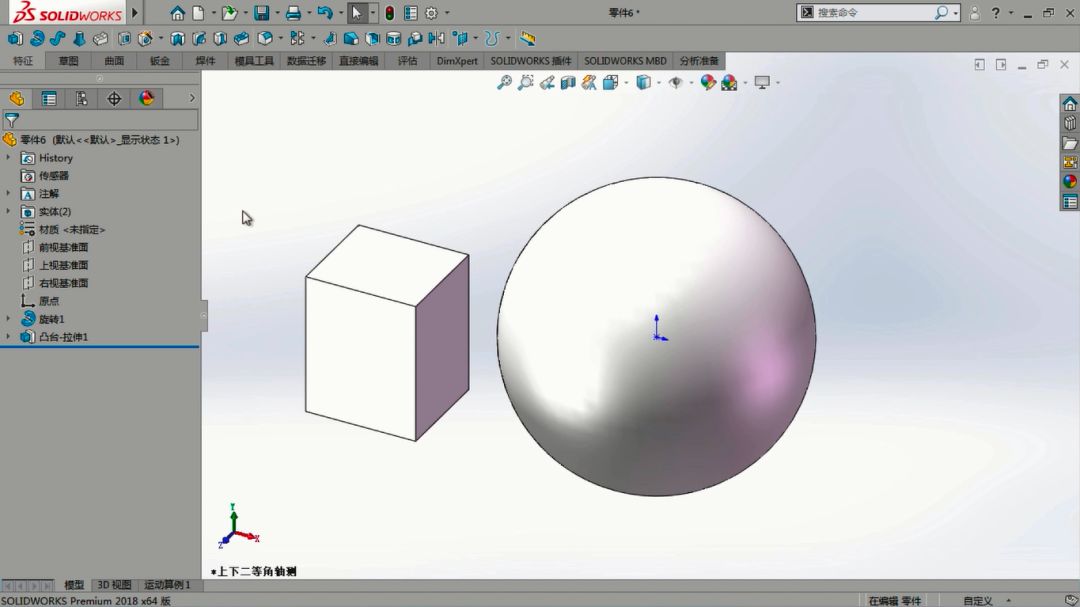Click the Undo arrow icon
The width and height of the screenshot is (1080, 607).
coord(325,13)
